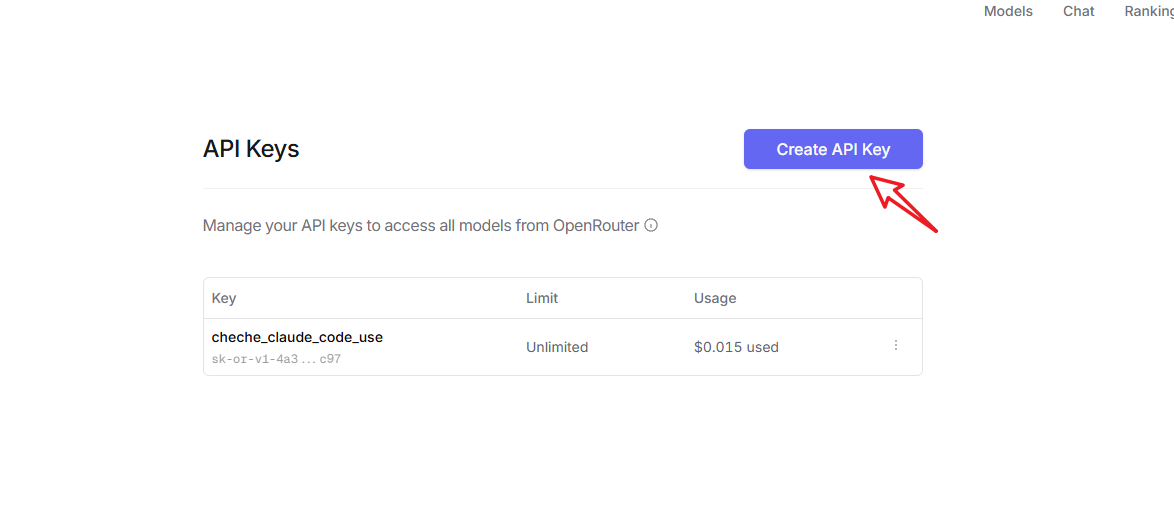Go to the Chat navigation link
Image resolution: width=1174 pixels, height=528 pixels.
[1078, 11]
